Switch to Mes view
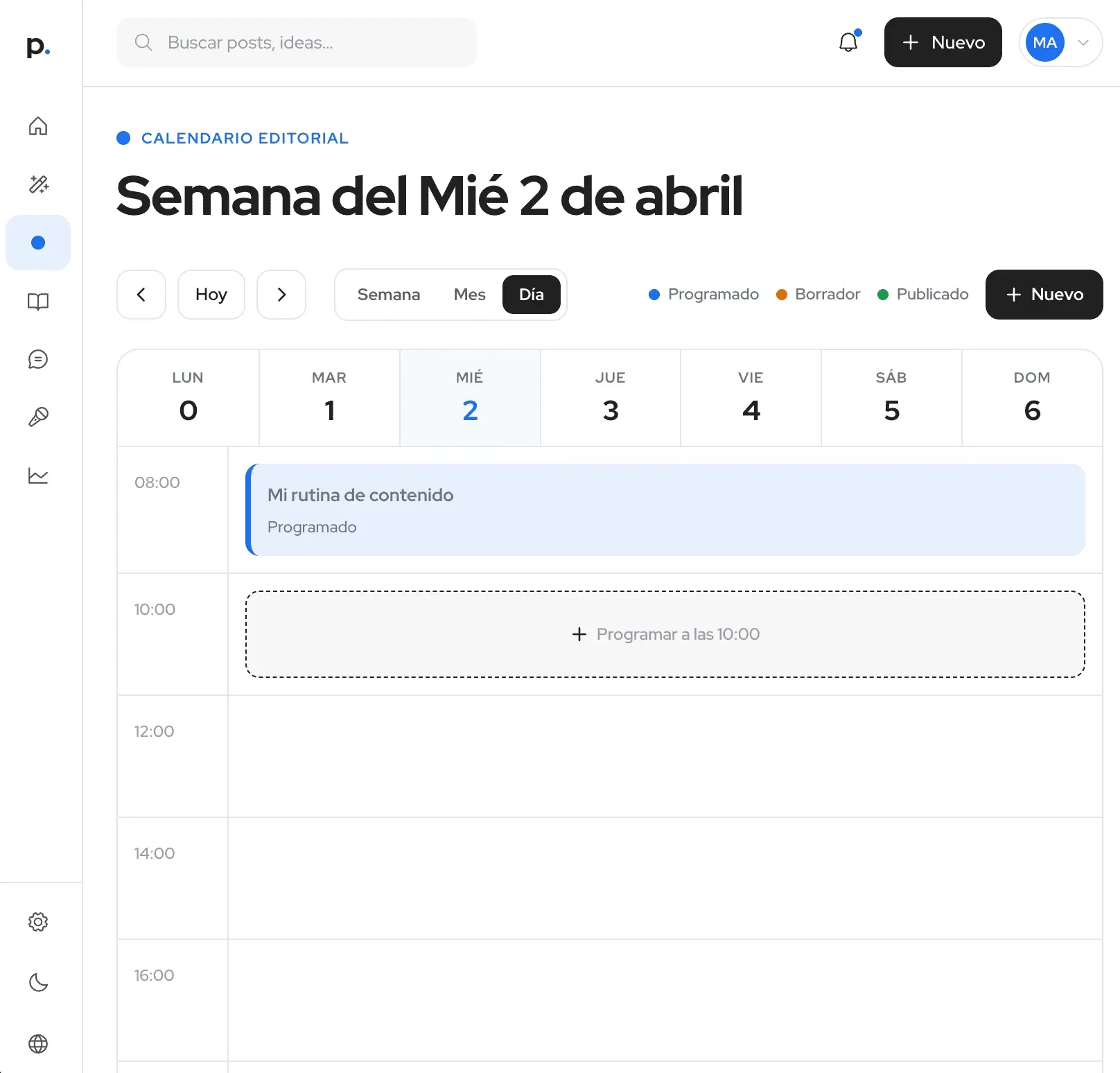 click(469, 295)
